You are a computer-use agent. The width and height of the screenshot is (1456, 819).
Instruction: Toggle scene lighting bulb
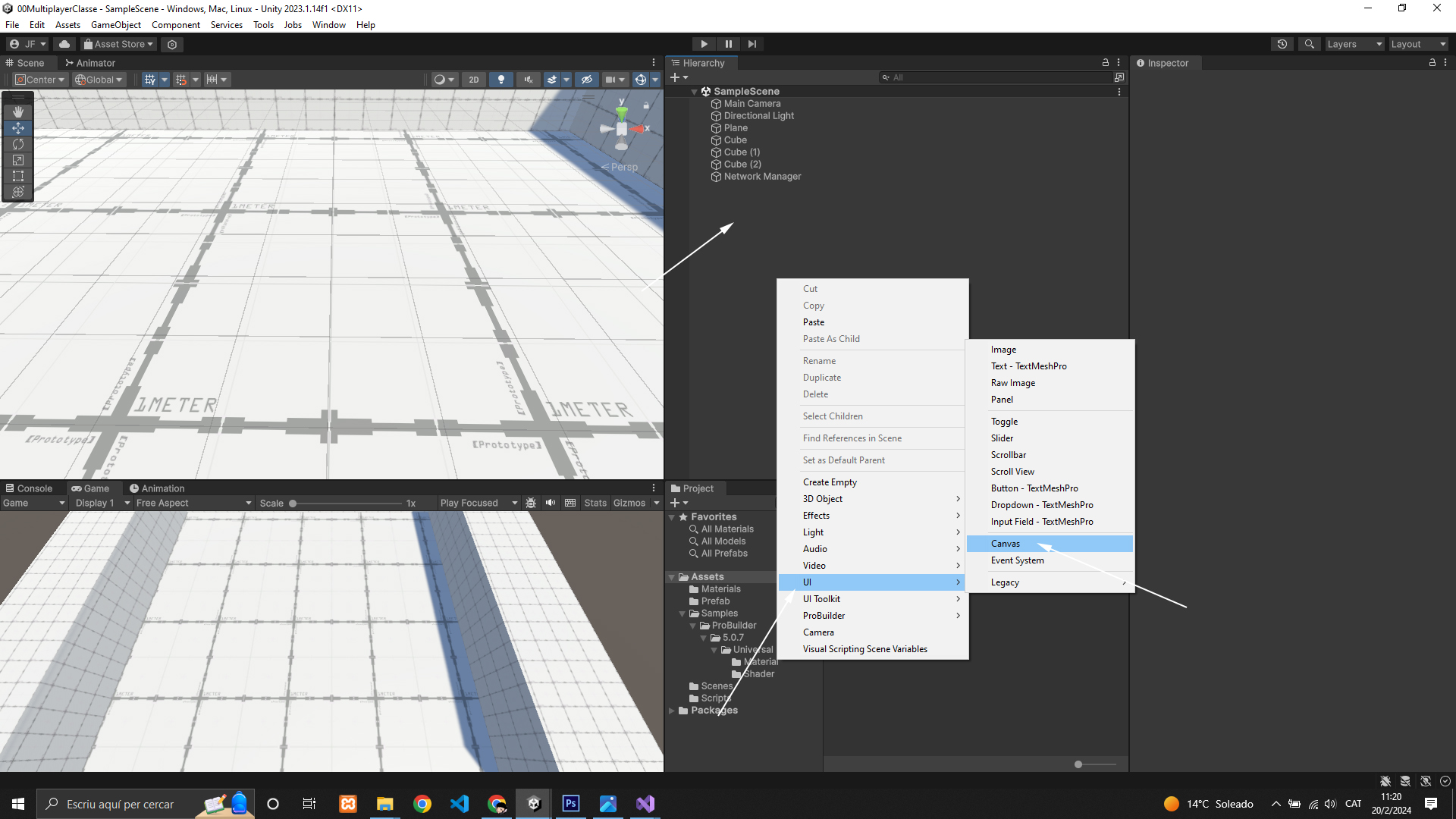[x=500, y=80]
